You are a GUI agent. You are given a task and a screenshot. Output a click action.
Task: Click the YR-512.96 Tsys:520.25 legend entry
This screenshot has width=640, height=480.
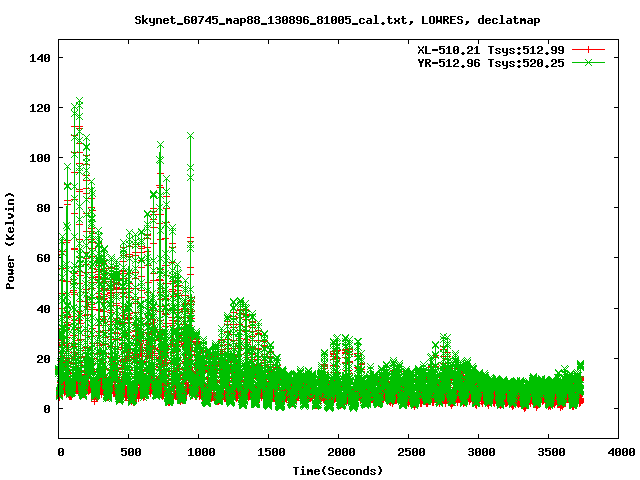491,63
